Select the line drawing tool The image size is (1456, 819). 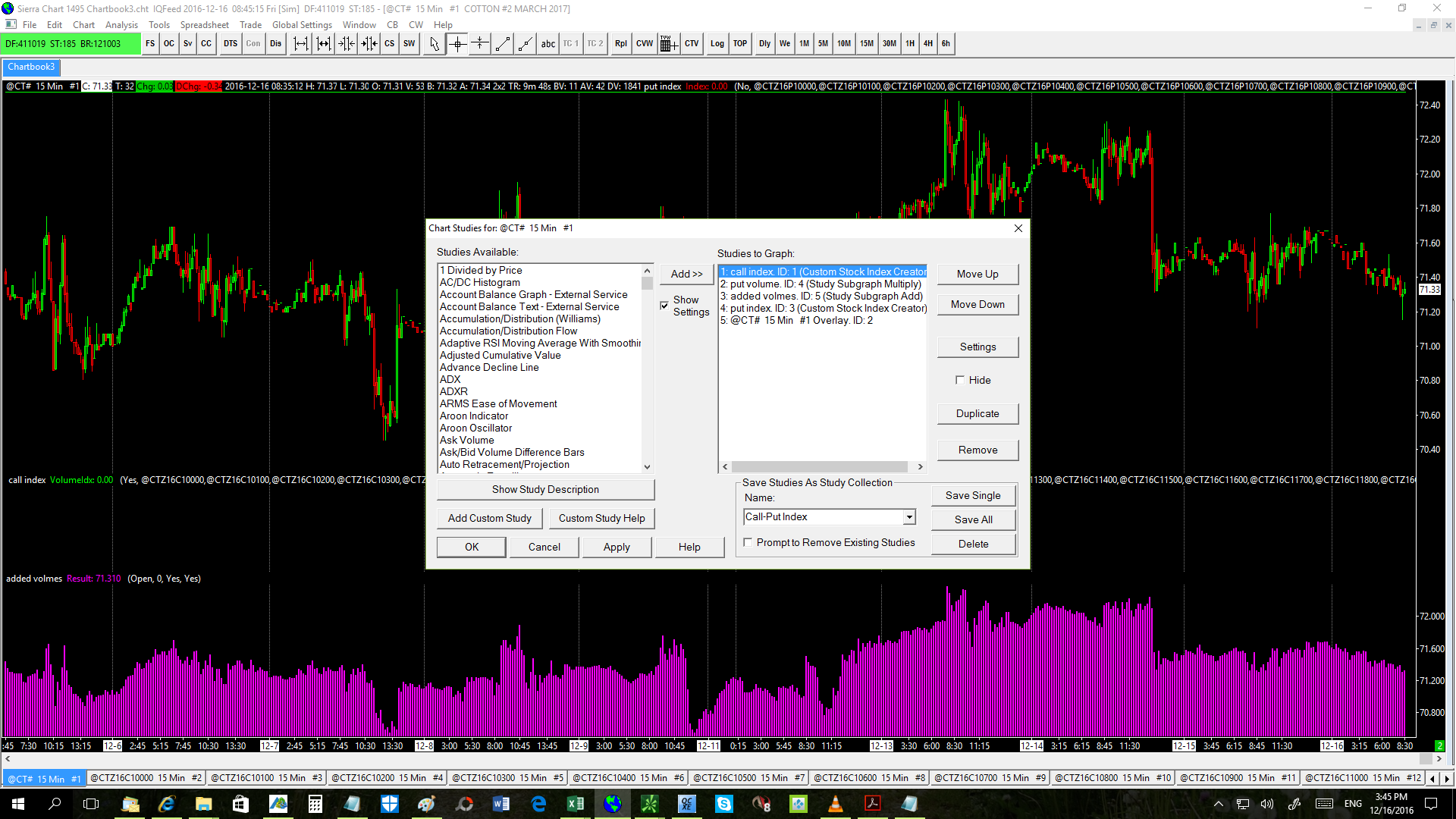(x=502, y=44)
